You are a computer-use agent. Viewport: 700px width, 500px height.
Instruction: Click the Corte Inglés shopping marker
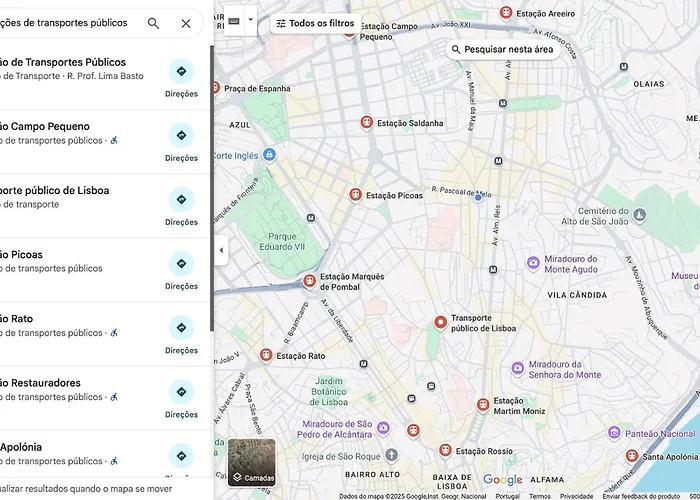click(x=269, y=155)
